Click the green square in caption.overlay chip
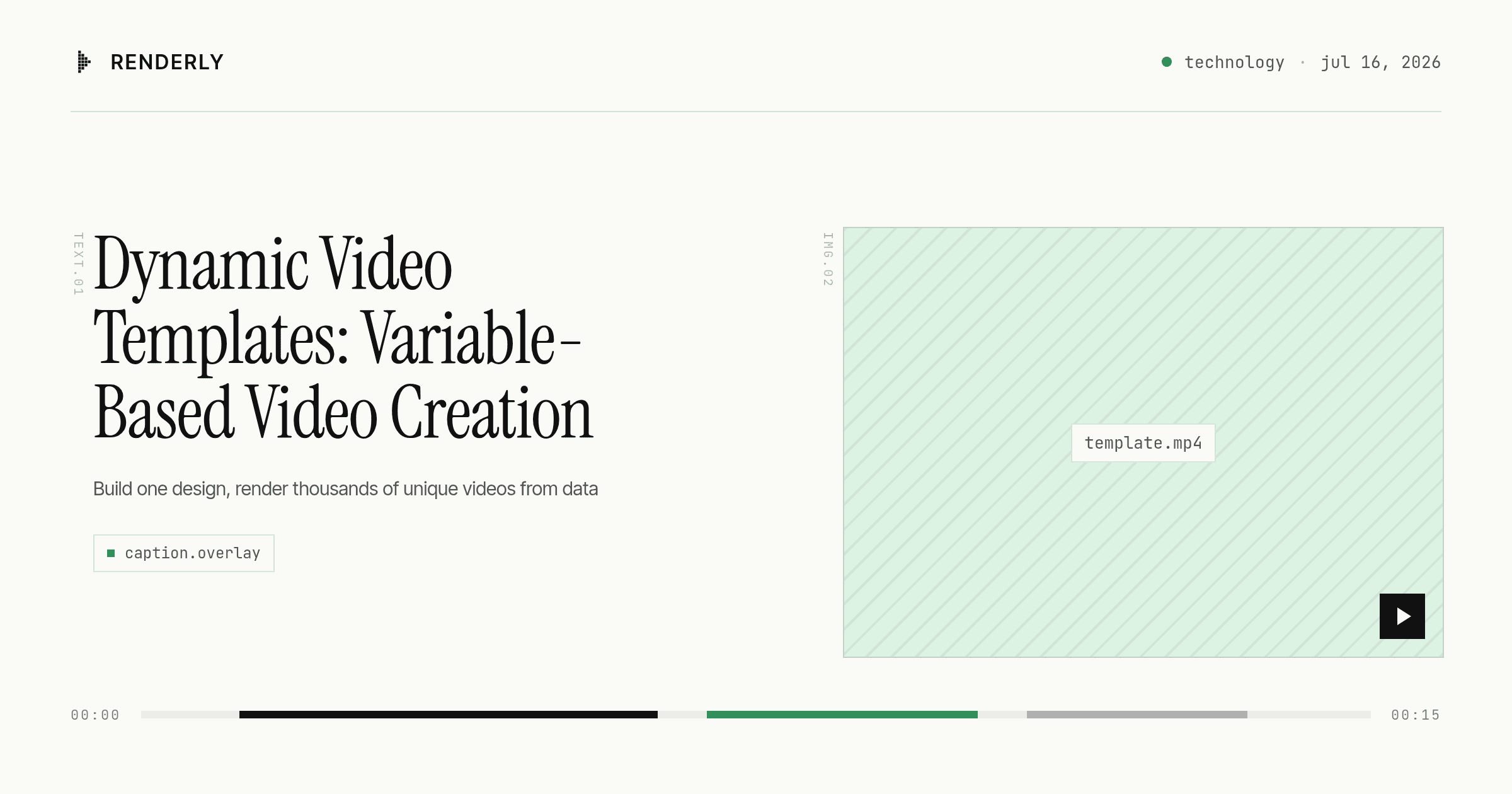This screenshot has height=794, width=1512. pyautogui.click(x=111, y=553)
